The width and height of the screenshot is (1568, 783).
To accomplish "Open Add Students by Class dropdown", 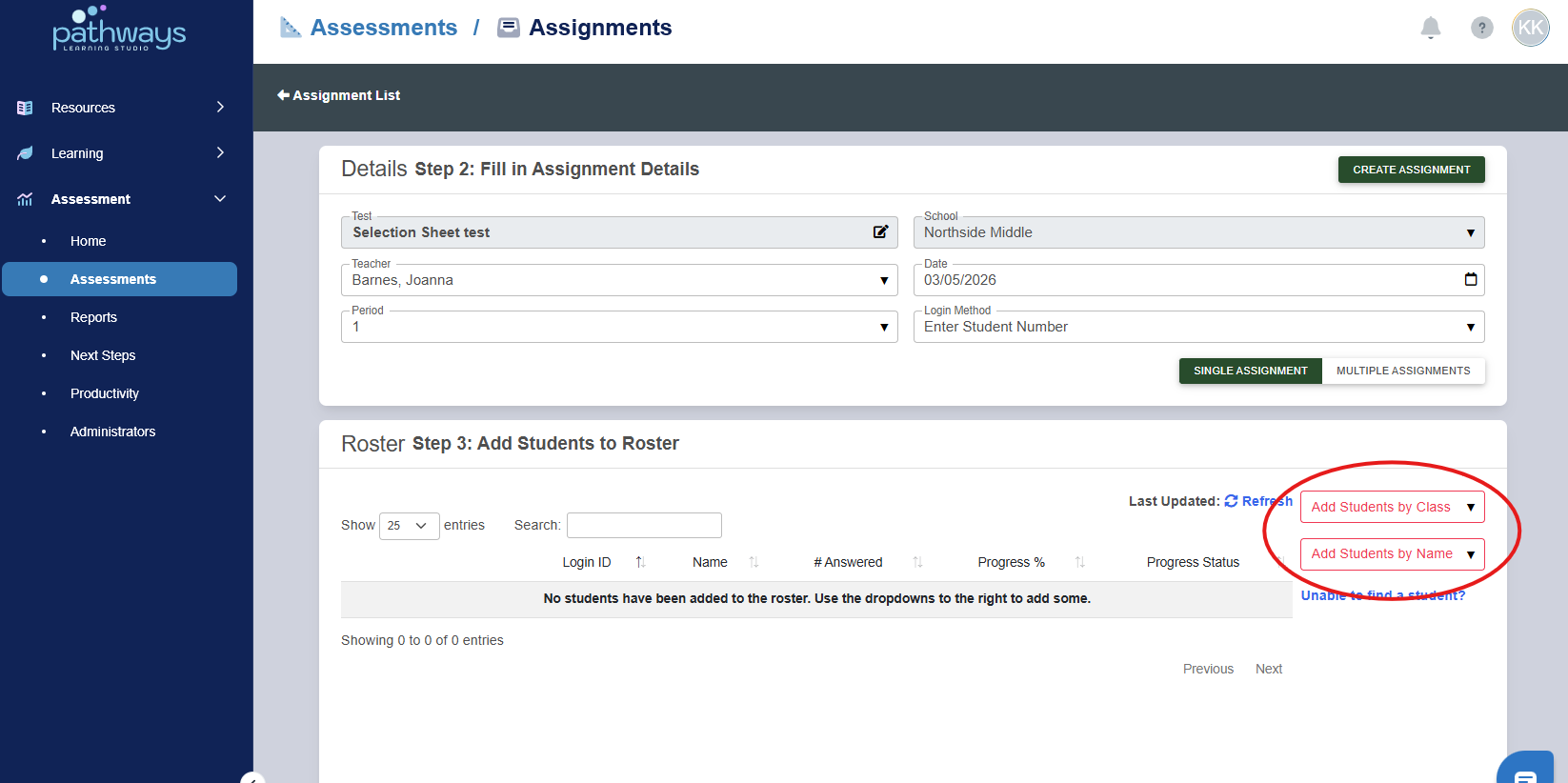I will coord(1392,507).
